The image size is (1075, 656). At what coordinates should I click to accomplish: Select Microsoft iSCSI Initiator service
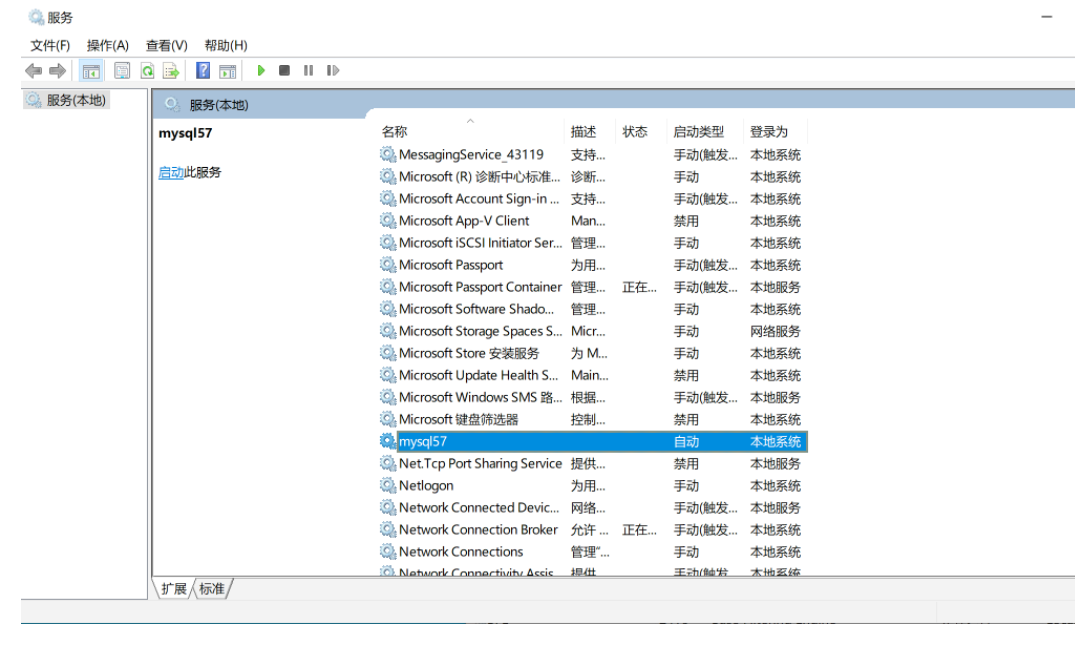click(594, 243)
